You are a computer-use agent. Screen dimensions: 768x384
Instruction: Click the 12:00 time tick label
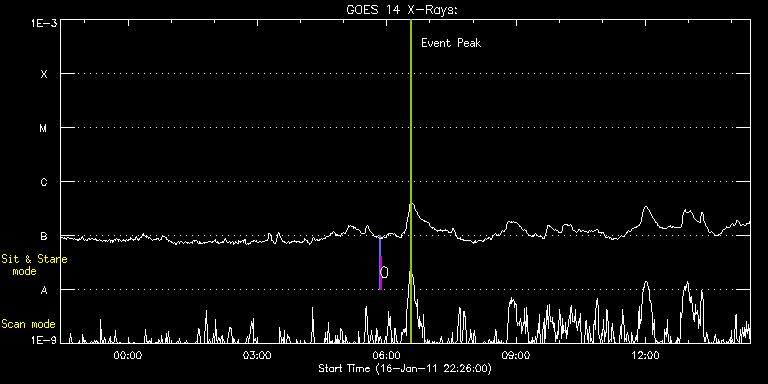[x=646, y=356]
